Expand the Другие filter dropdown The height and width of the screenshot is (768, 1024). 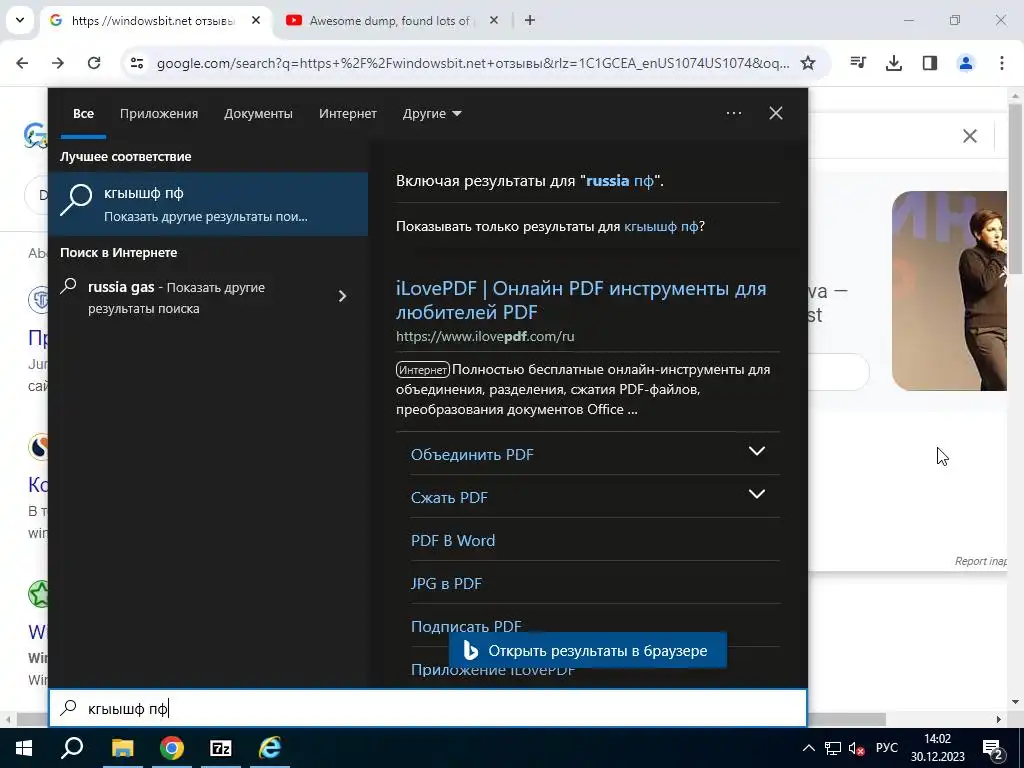tap(432, 114)
